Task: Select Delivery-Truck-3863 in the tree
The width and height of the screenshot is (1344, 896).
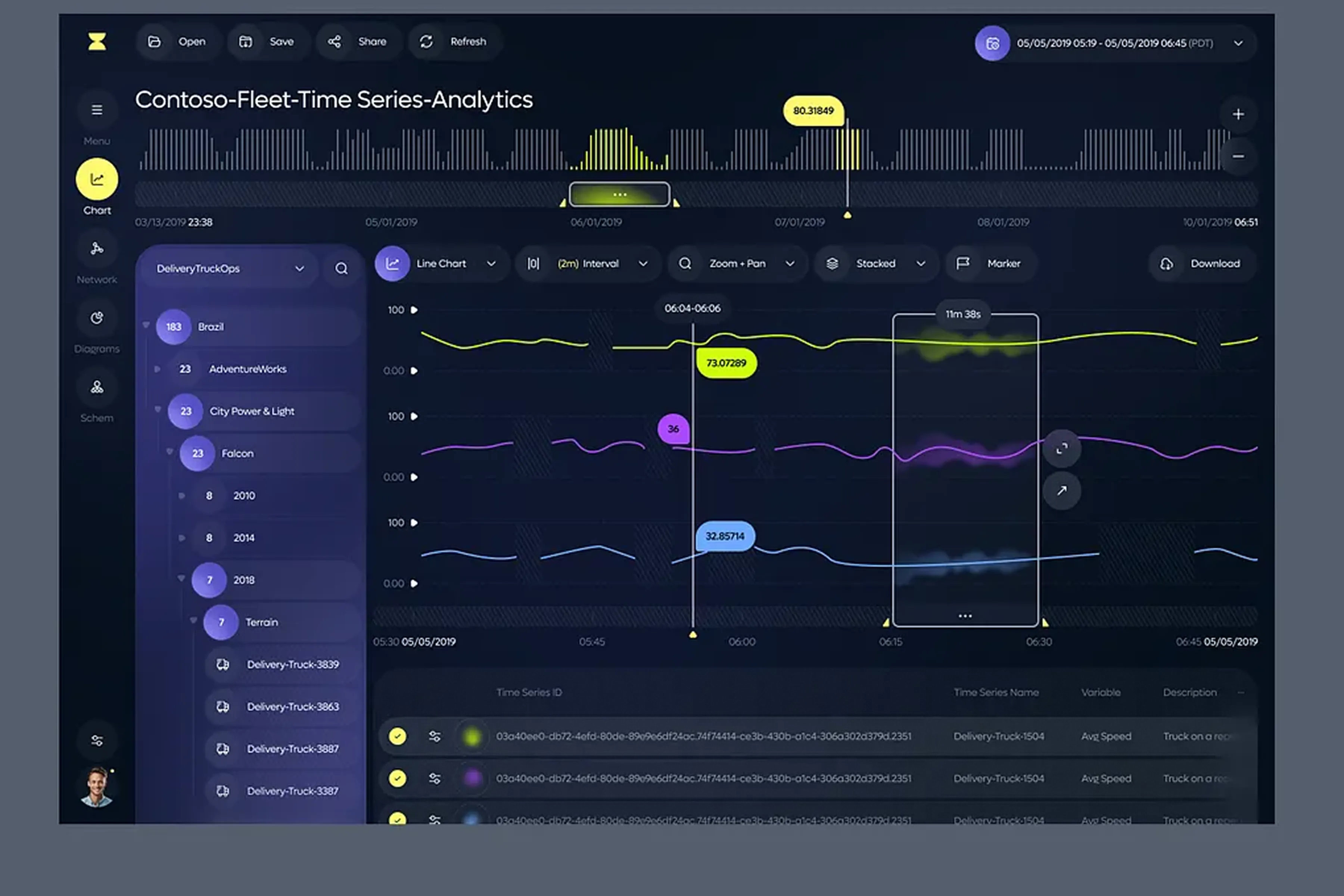Action: (293, 707)
